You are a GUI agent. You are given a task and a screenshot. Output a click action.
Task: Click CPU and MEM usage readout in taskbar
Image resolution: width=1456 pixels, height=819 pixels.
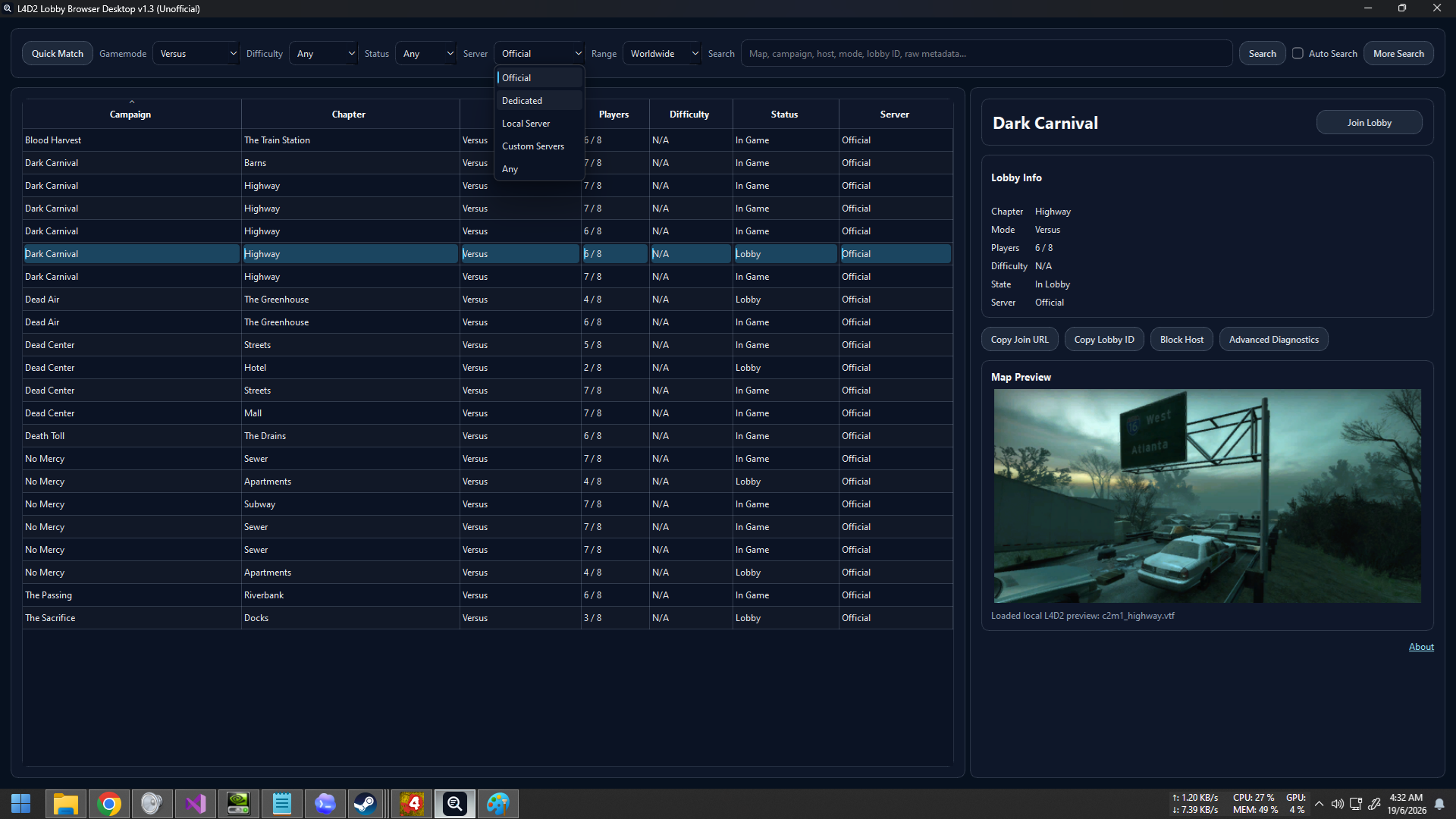coord(1254,804)
